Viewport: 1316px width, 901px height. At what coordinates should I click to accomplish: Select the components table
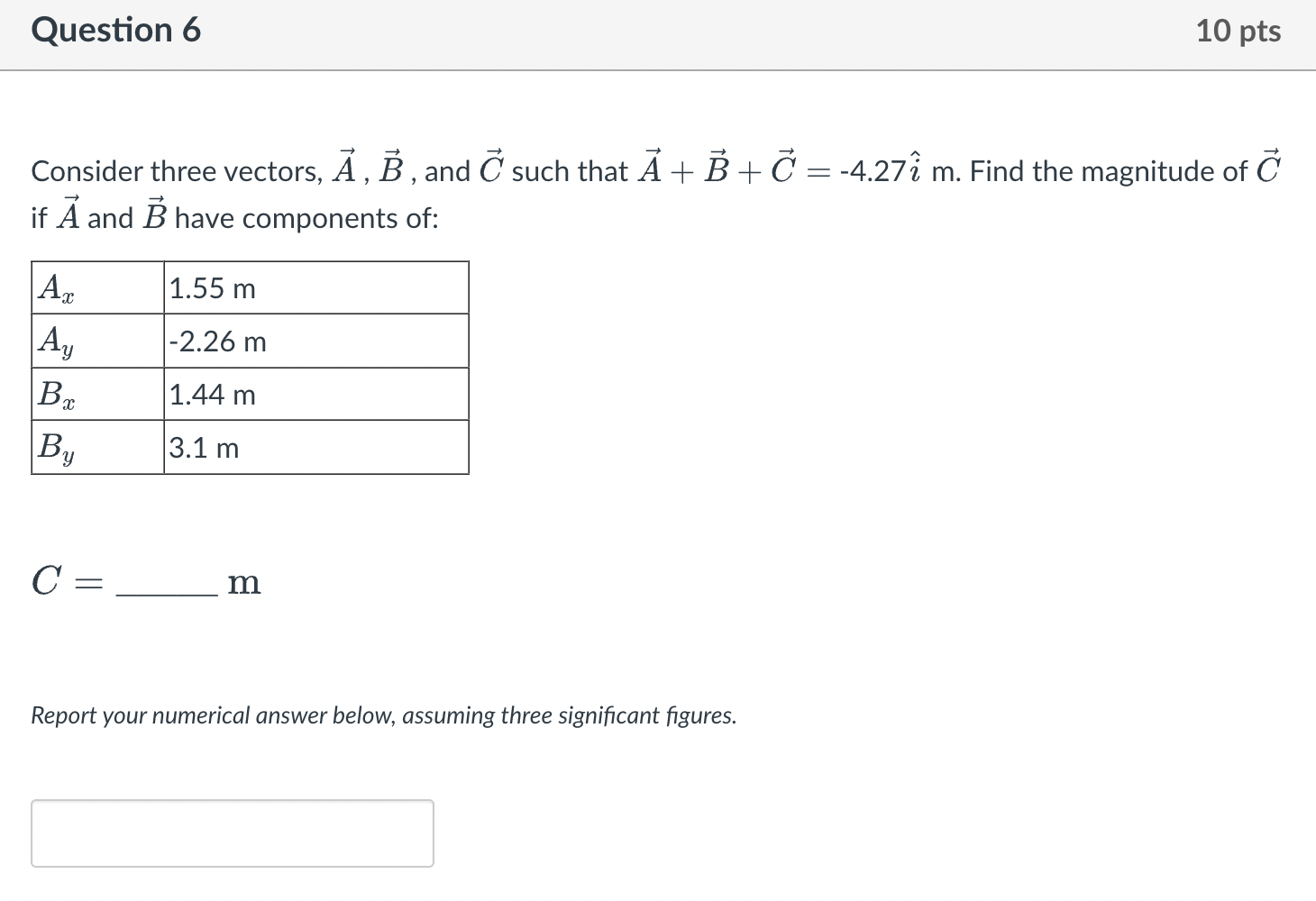[x=250, y=367]
